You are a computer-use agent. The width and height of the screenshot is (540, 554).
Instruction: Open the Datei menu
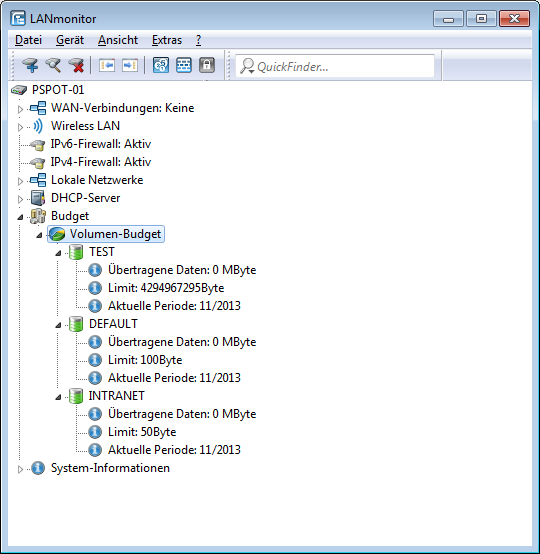point(28,40)
